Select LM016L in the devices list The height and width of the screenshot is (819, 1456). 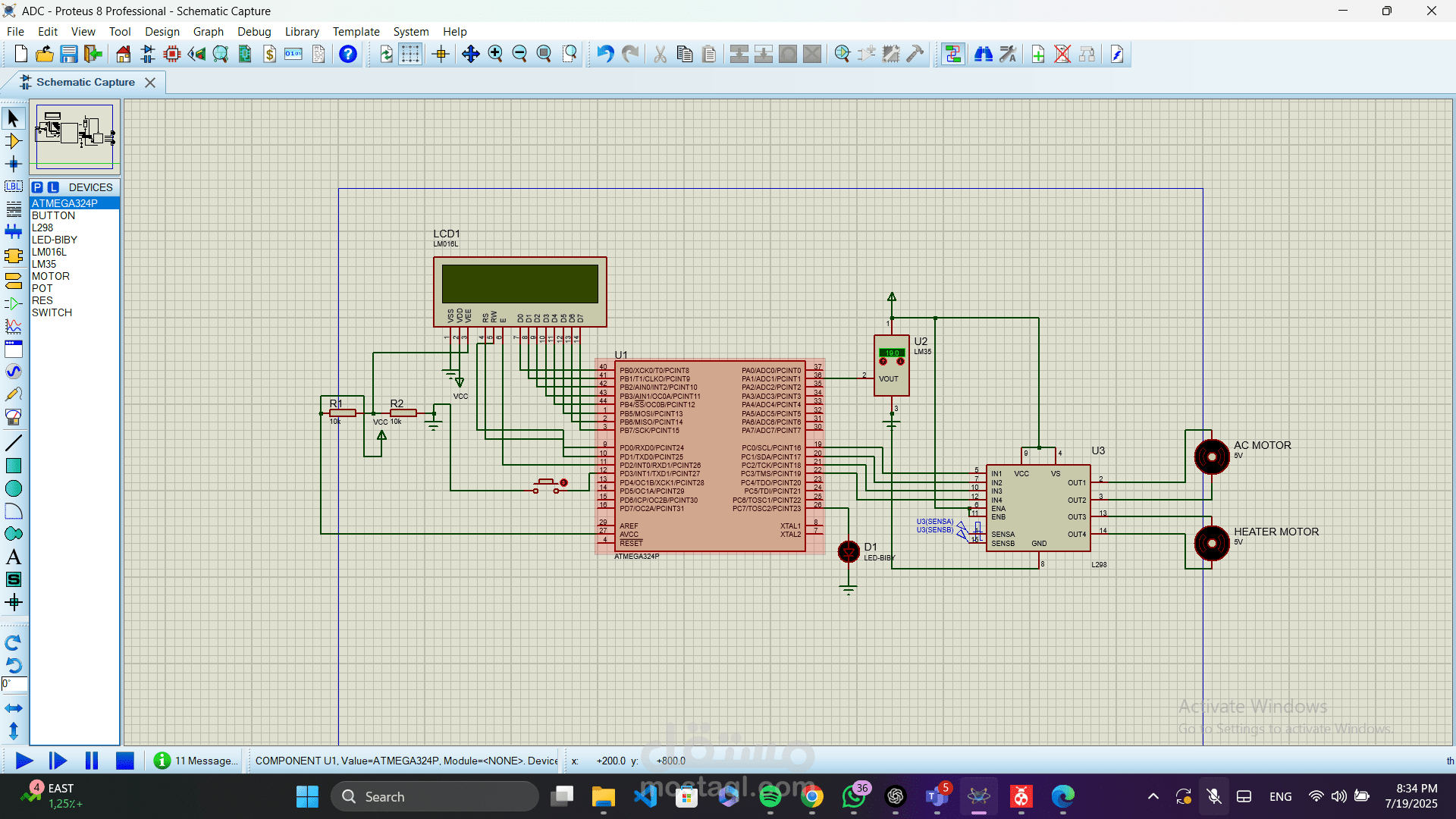(x=74, y=252)
